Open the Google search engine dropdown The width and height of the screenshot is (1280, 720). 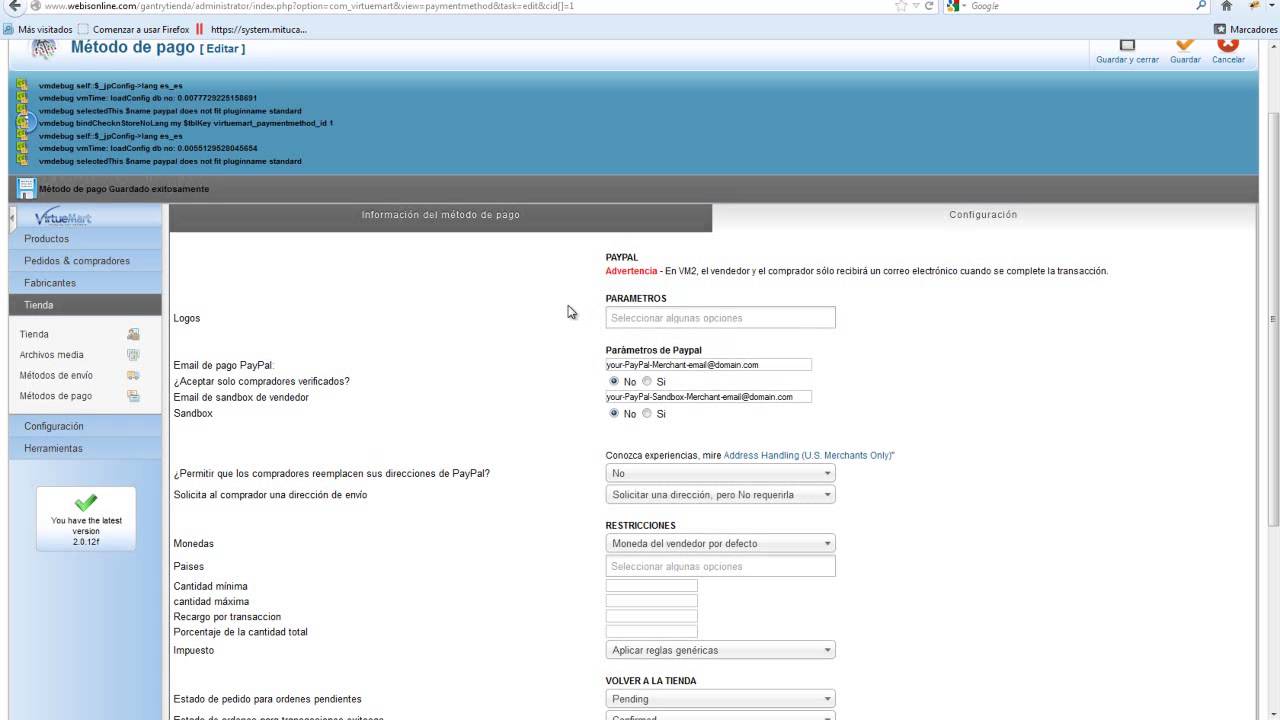pos(958,6)
